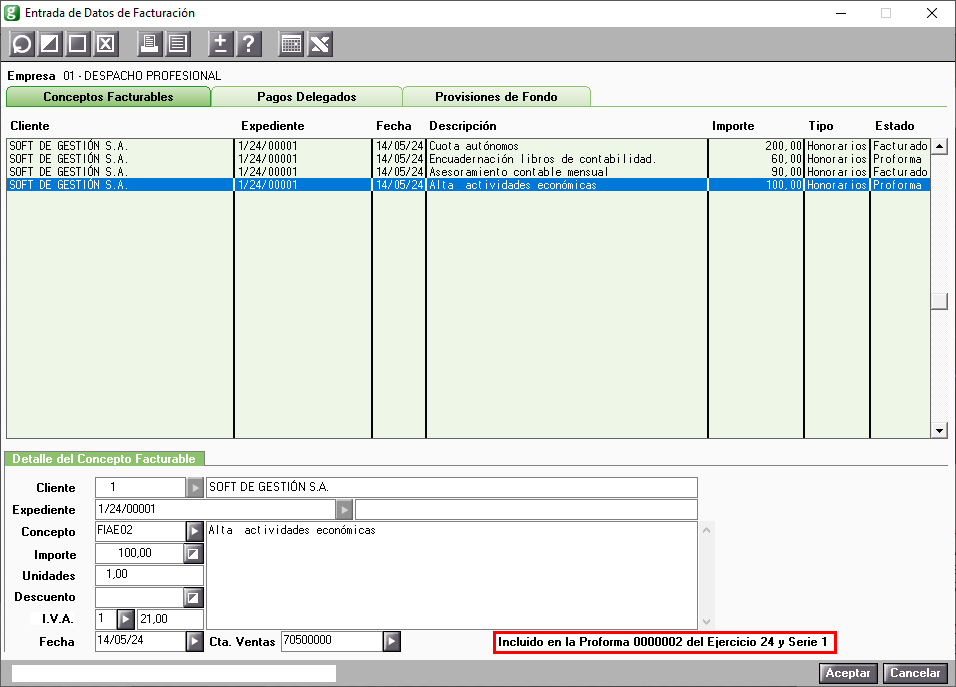This screenshot has width=956, height=687.
Task: Open the Concepto lookup arrow
Action: click(194, 531)
